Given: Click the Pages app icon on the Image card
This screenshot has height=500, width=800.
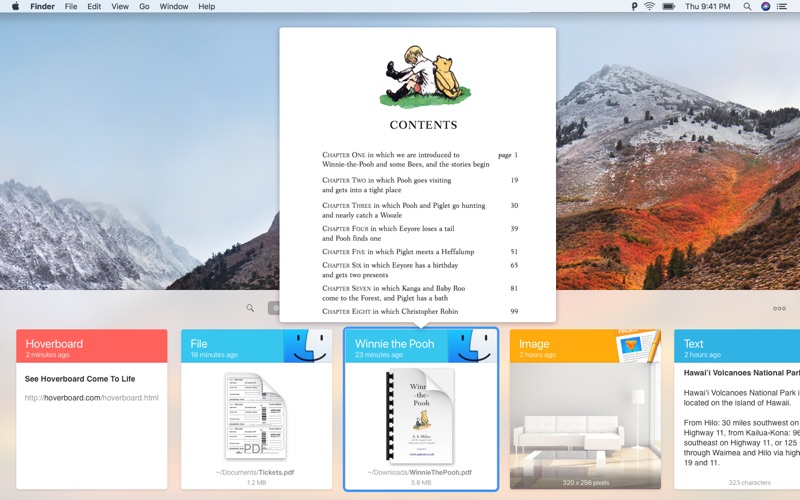Looking at the screenshot, I should point(638,346).
